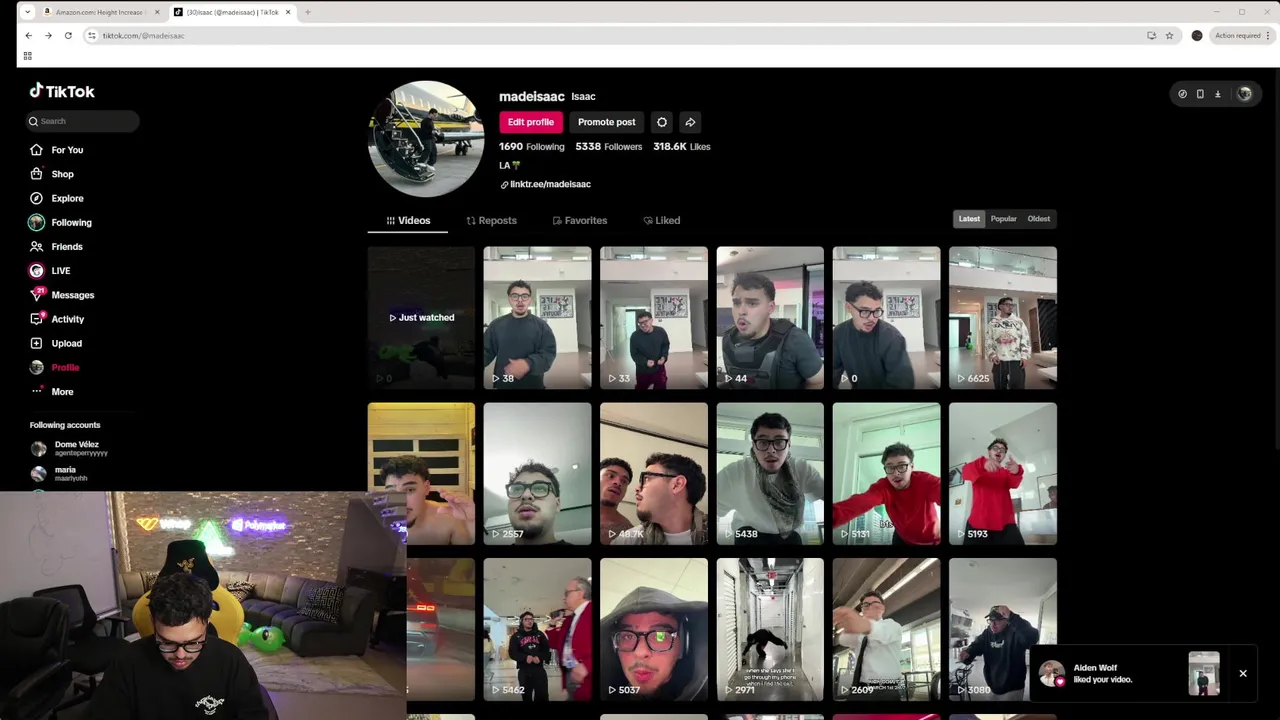Screen dimensions: 1280x720
Task: Open the video with 2557 views
Action: pyautogui.click(x=537, y=474)
